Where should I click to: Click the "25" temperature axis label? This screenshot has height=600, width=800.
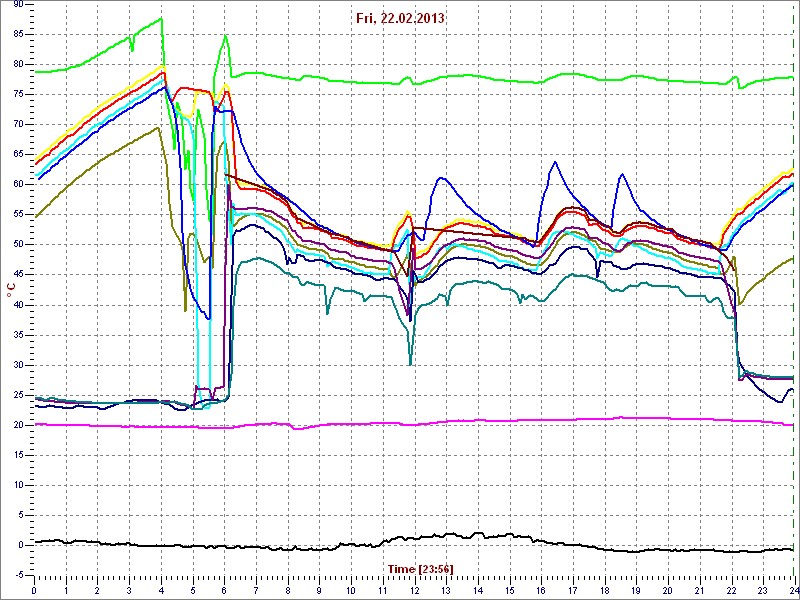[19, 395]
